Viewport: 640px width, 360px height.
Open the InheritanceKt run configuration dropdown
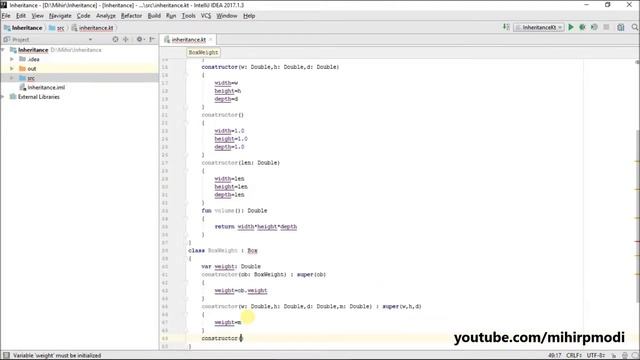click(539, 27)
